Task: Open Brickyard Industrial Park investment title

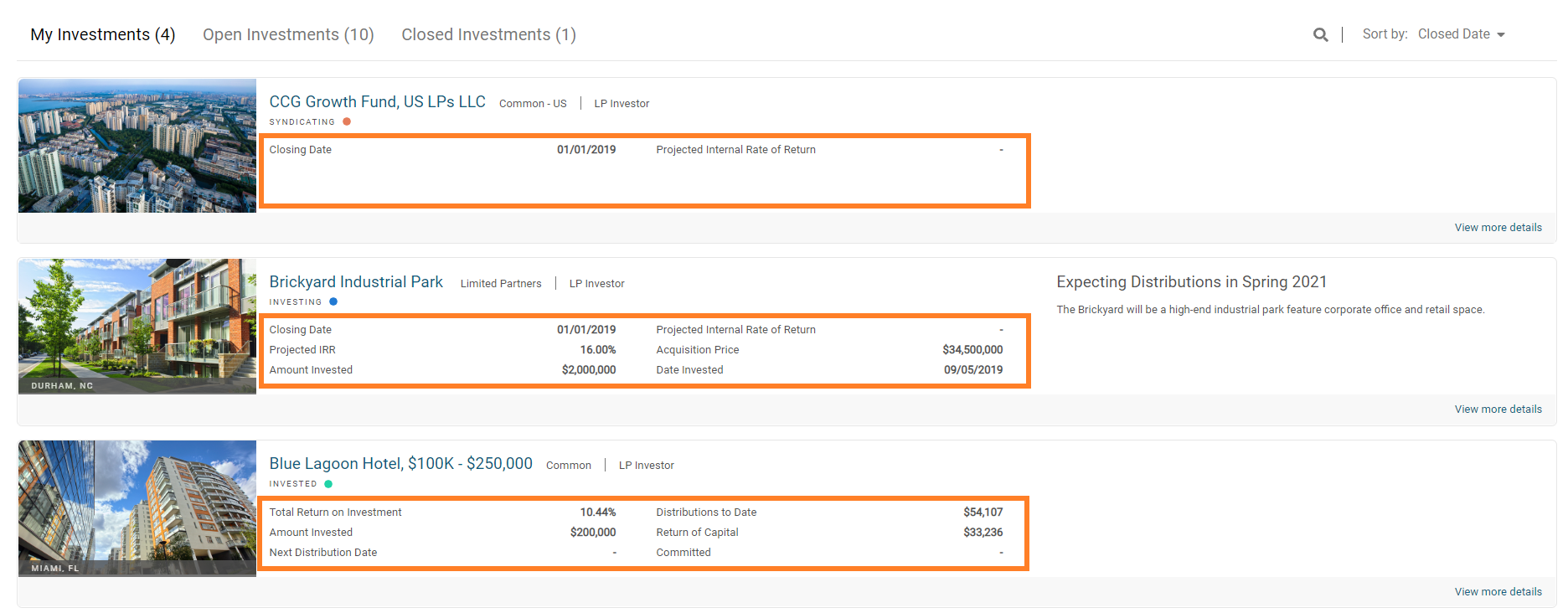Action: click(356, 282)
